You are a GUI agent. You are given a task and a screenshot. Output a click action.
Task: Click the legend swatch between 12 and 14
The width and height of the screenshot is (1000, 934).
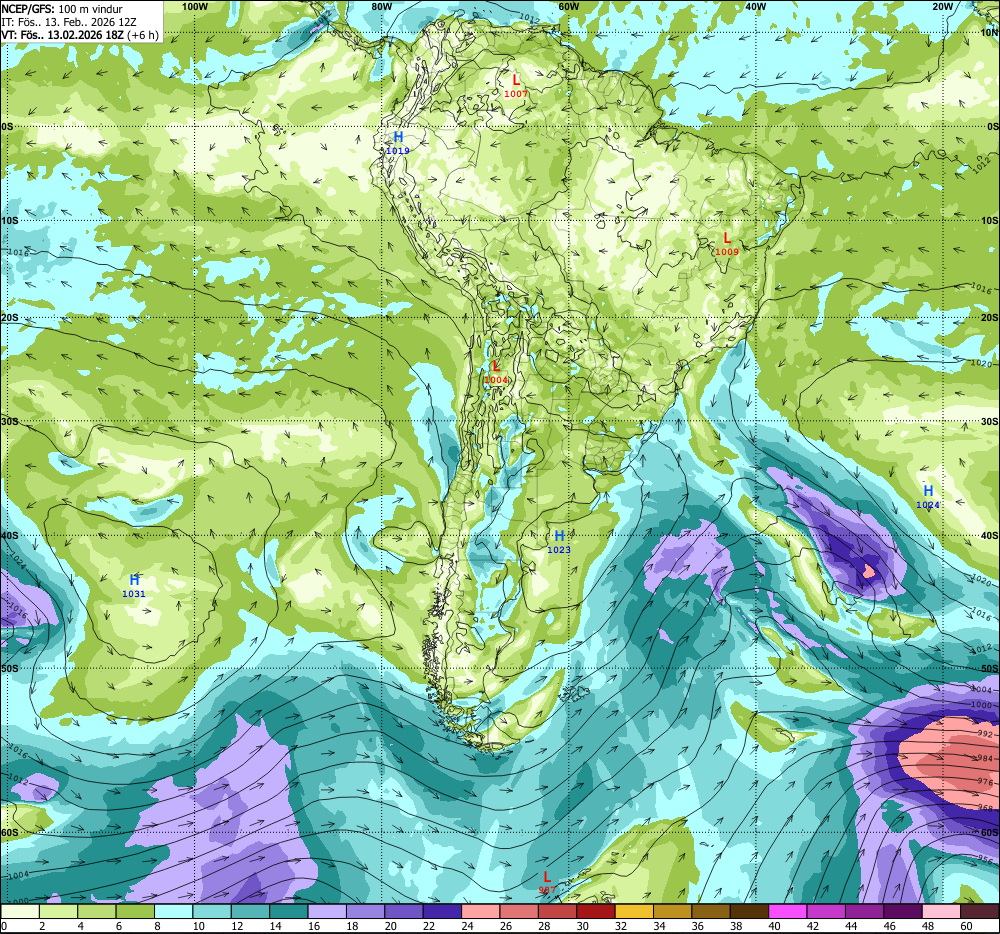point(250,912)
